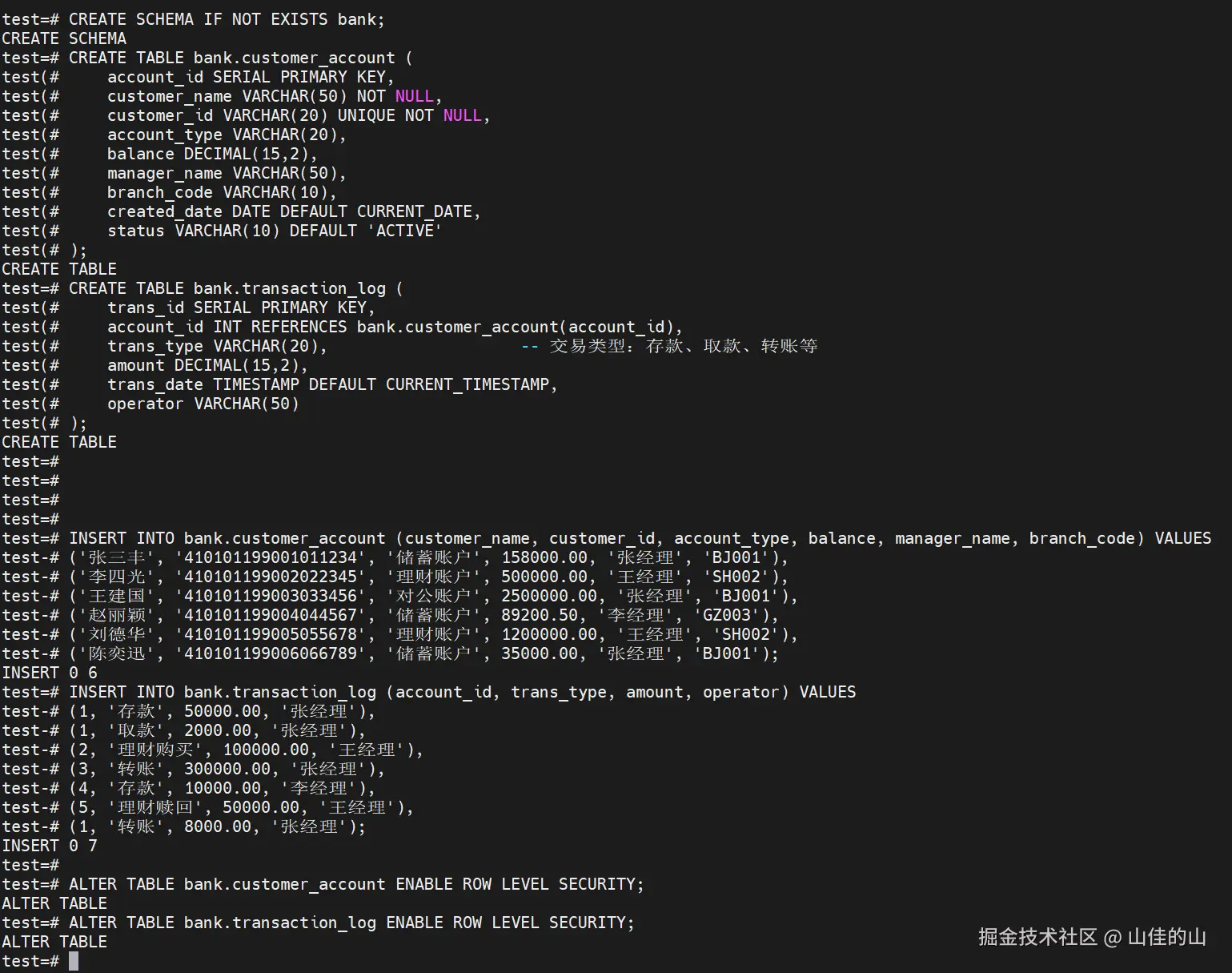The height and width of the screenshot is (973, 1232).
Task: Click the ALTER TABLE bank.transaction_log command
Action: click(x=351, y=923)
